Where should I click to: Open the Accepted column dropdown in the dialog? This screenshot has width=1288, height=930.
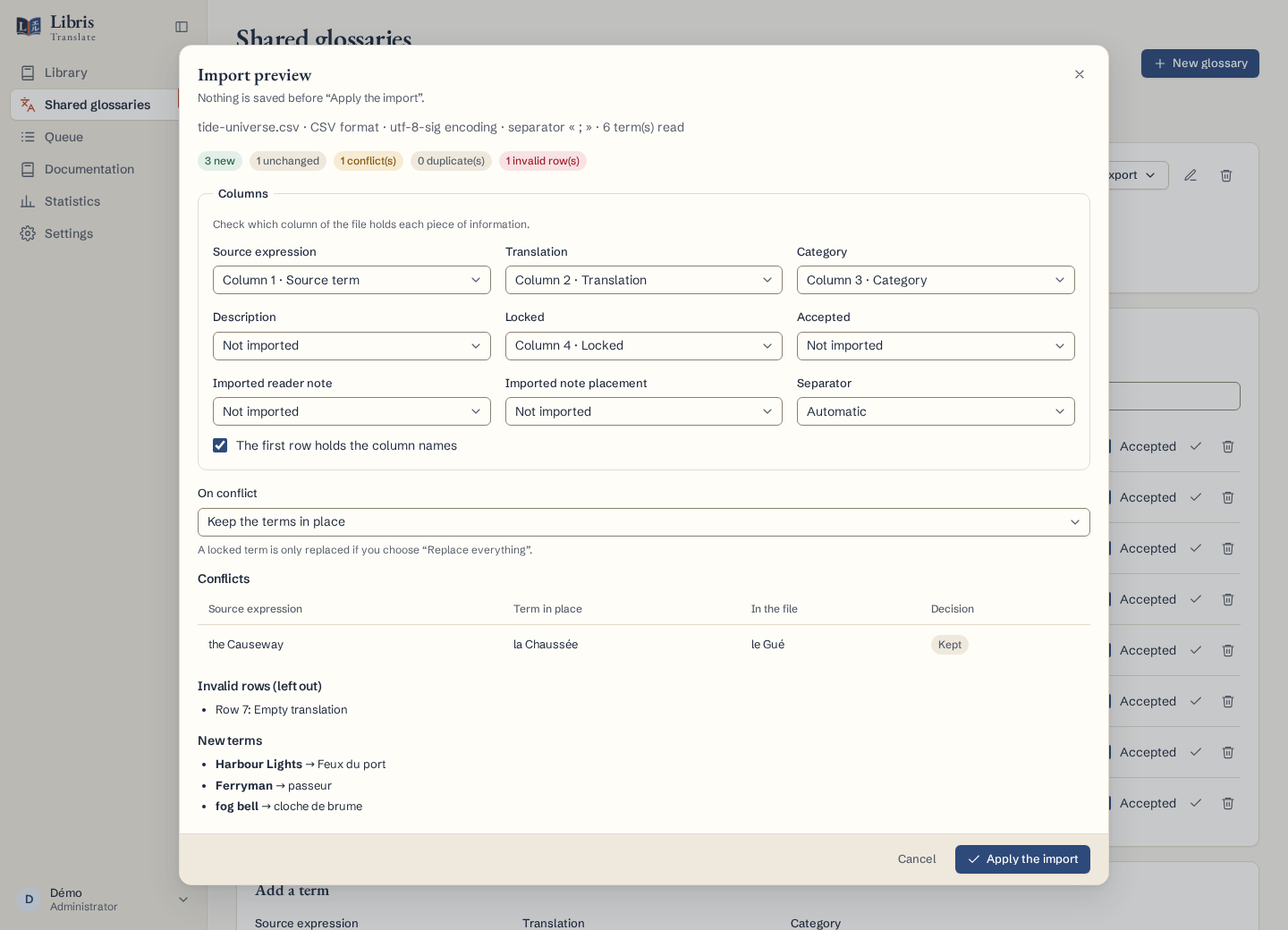(936, 346)
